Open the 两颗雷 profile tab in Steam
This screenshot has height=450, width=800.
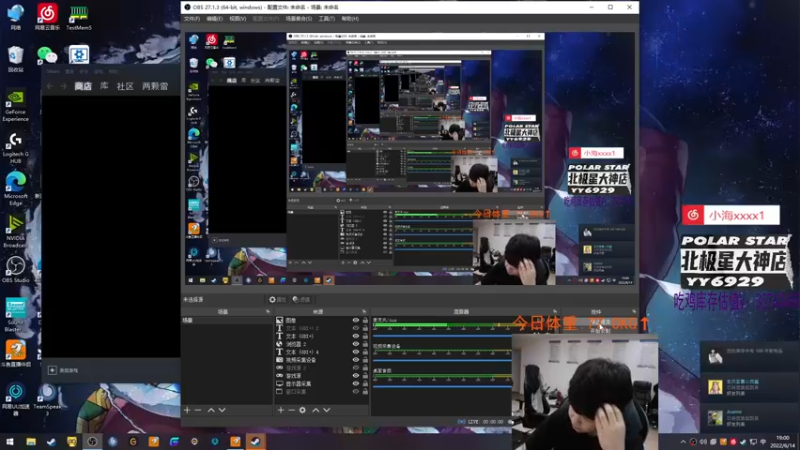[155, 86]
